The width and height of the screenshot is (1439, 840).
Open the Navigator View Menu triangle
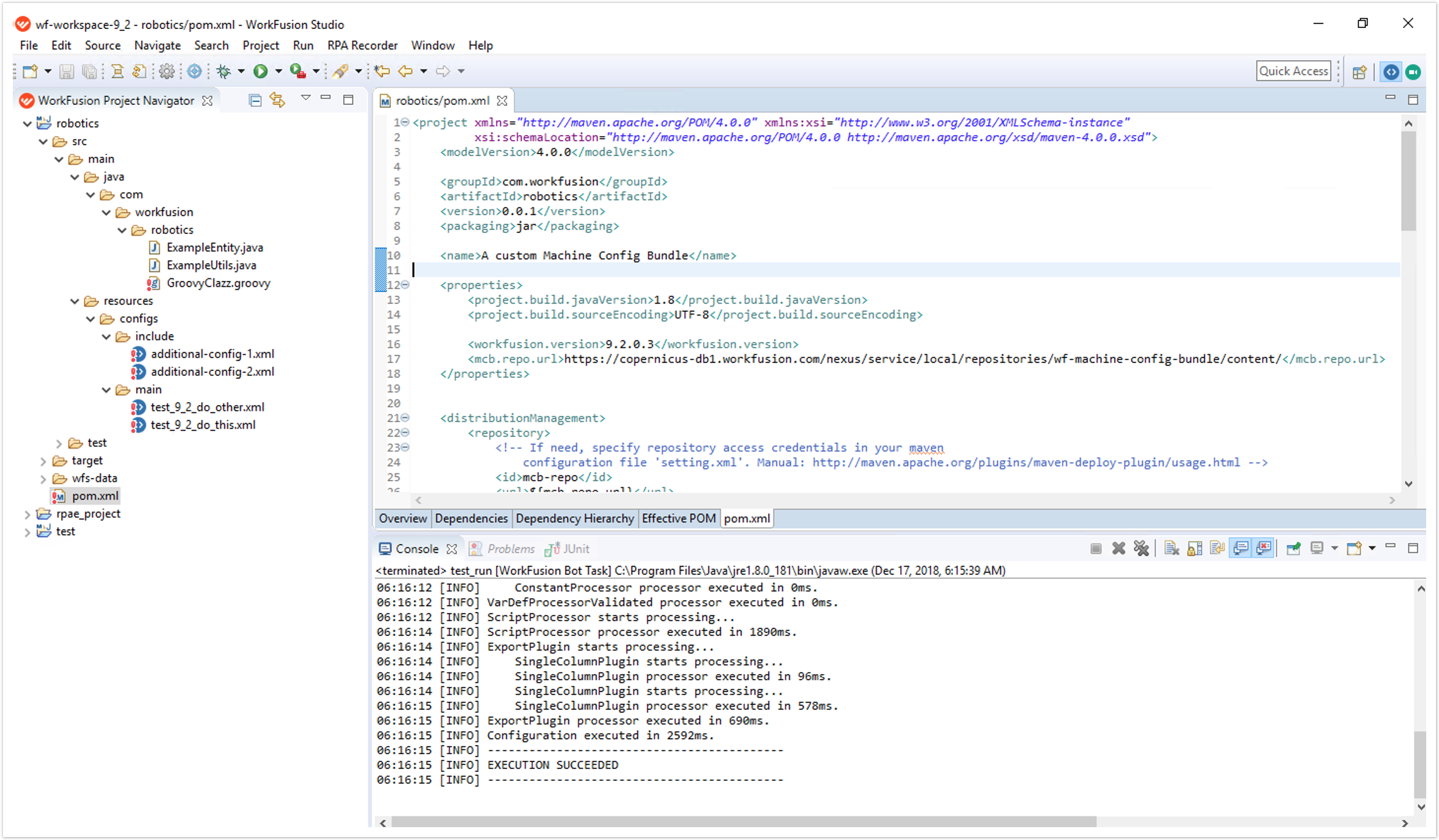point(305,98)
